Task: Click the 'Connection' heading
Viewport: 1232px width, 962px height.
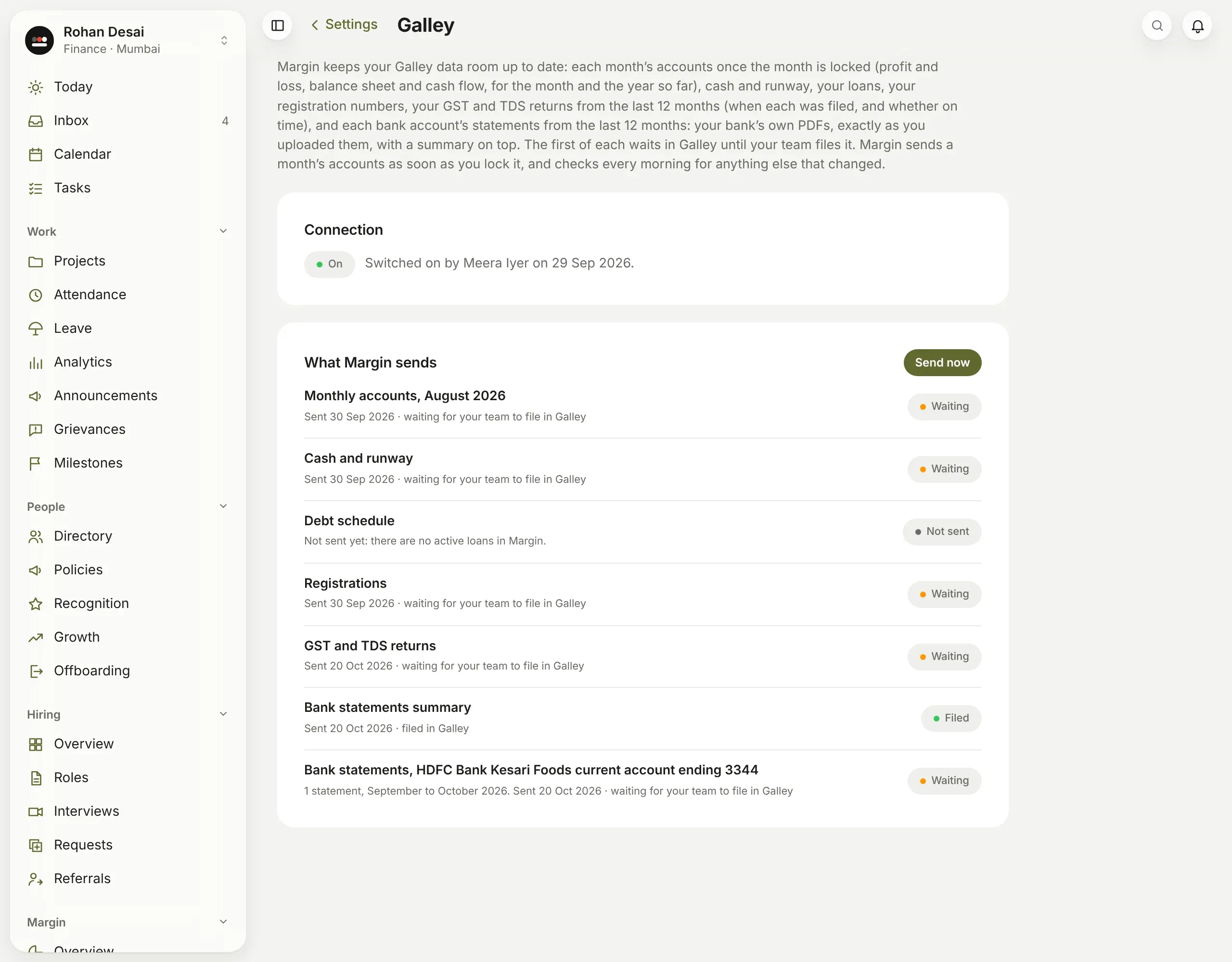Action: click(x=344, y=230)
